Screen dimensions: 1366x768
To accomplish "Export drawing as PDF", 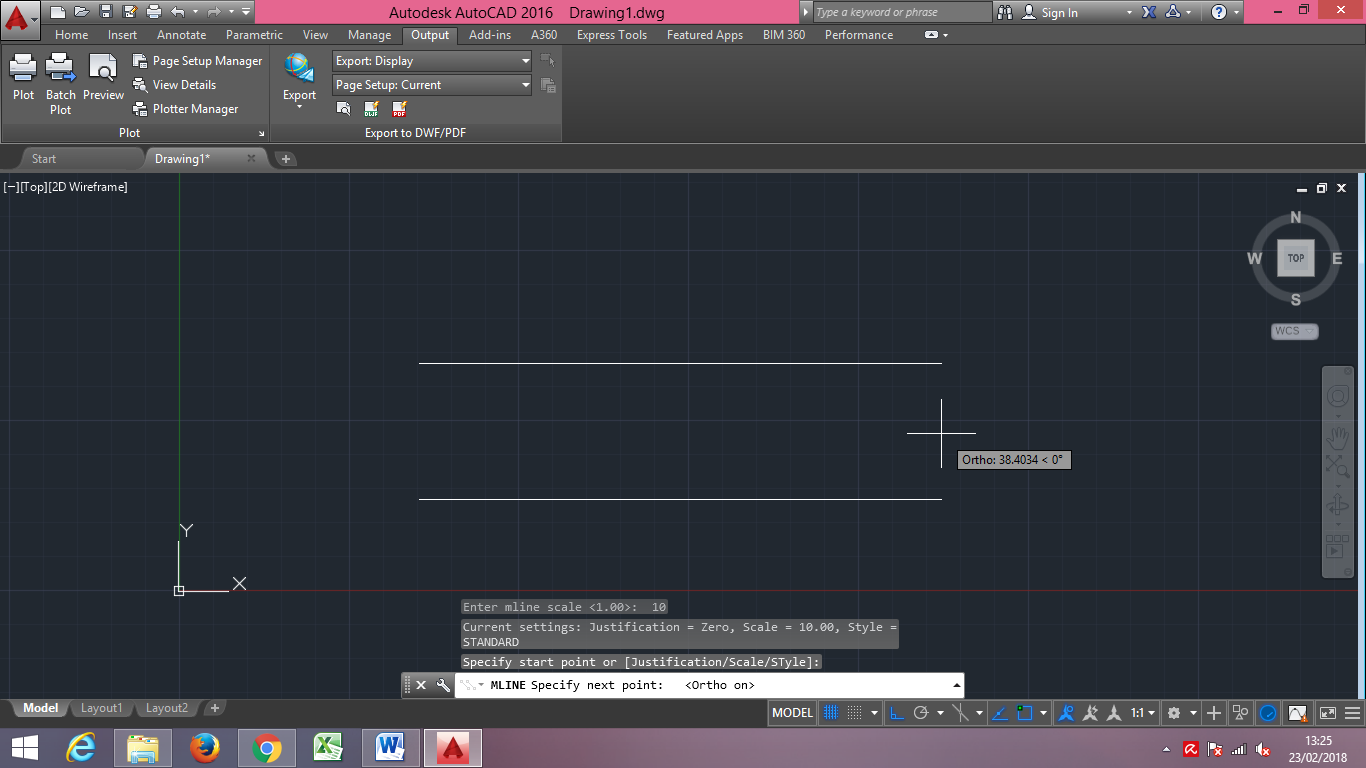I will 399,110.
